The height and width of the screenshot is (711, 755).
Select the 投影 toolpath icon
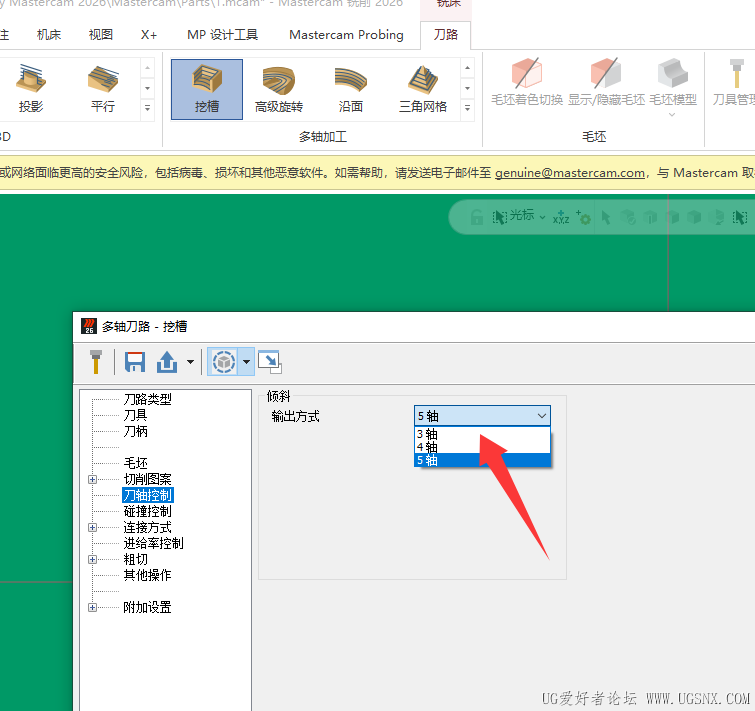[31, 89]
